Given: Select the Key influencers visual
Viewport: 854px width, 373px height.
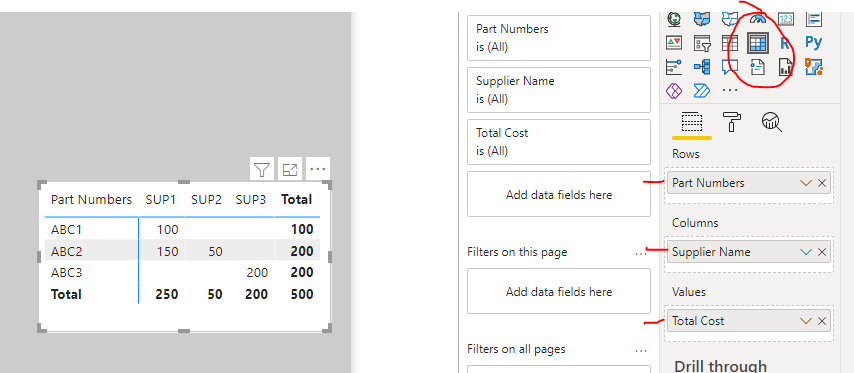Looking at the screenshot, I should [x=674, y=67].
